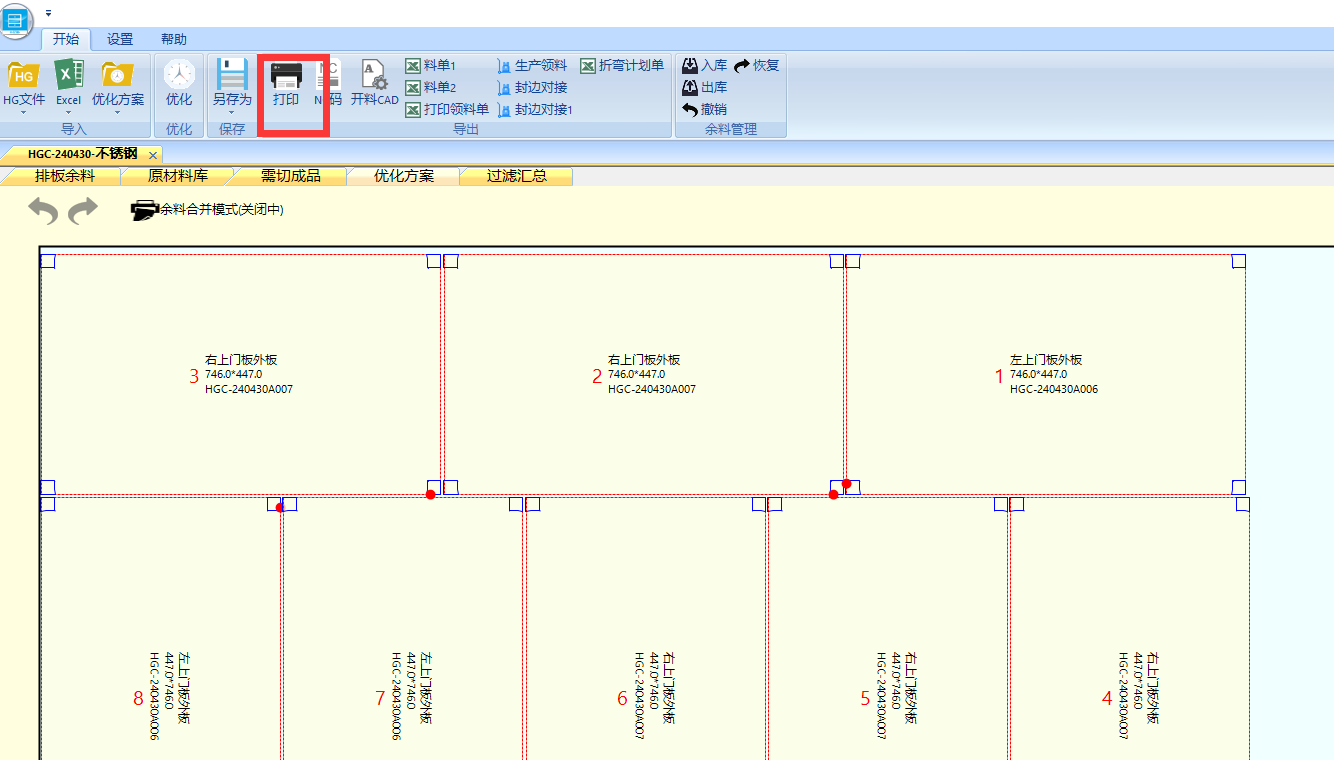Switch to the 过滤汇总 tab

pyautogui.click(x=517, y=176)
